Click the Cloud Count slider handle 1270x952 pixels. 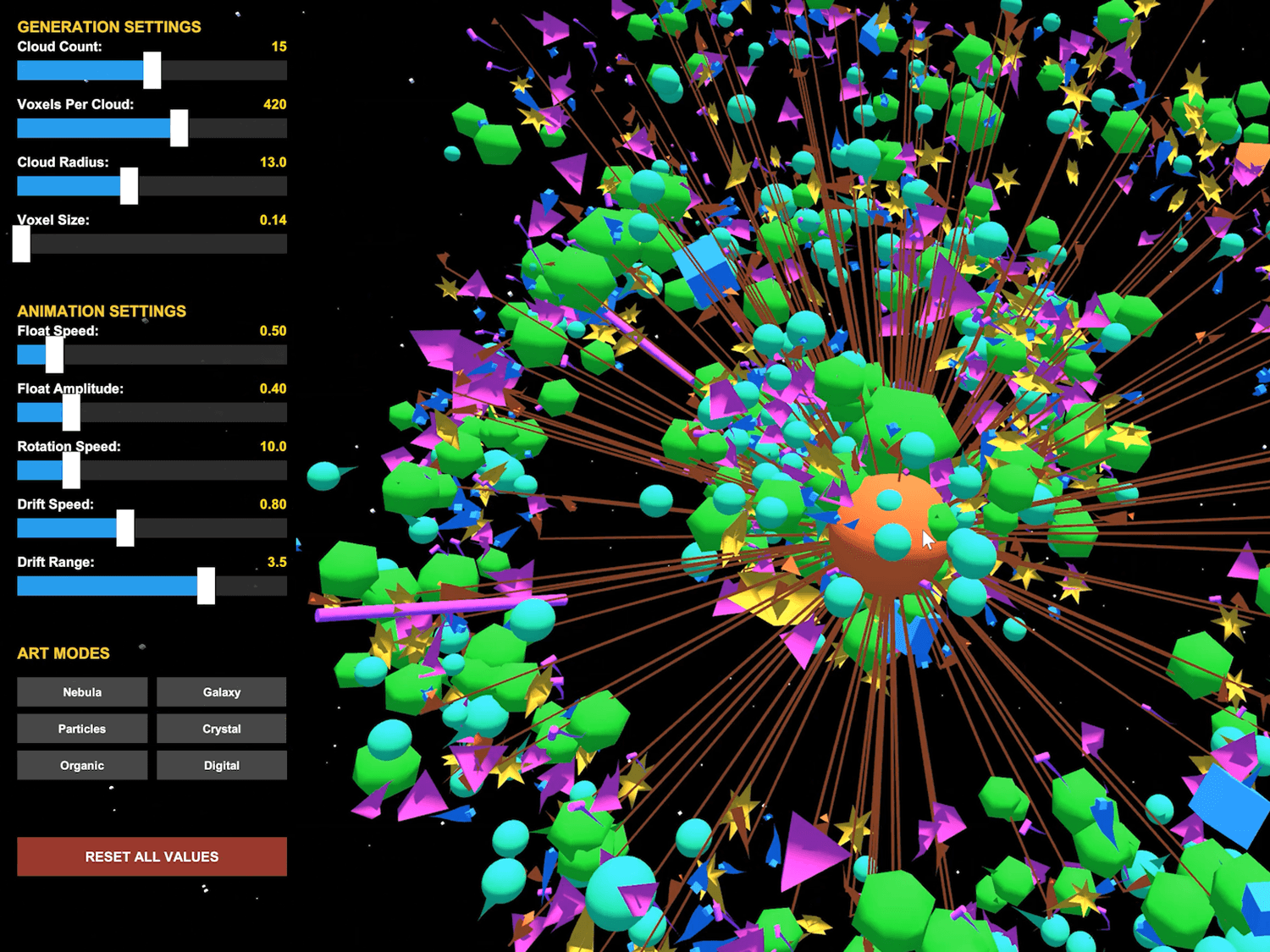click(152, 70)
